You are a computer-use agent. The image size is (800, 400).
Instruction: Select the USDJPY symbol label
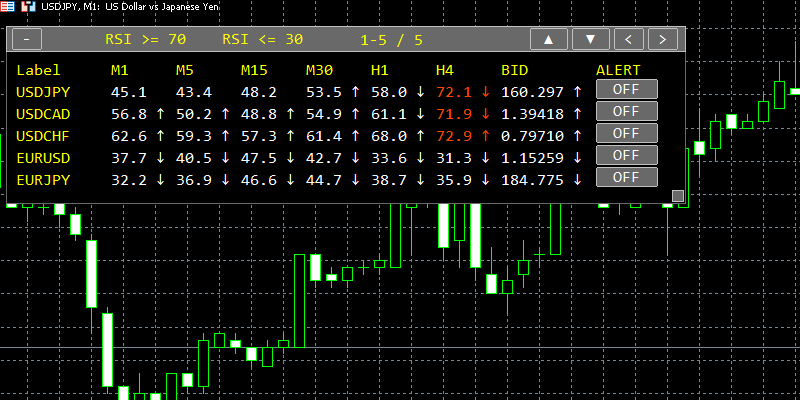pyautogui.click(x=43, y=92)
